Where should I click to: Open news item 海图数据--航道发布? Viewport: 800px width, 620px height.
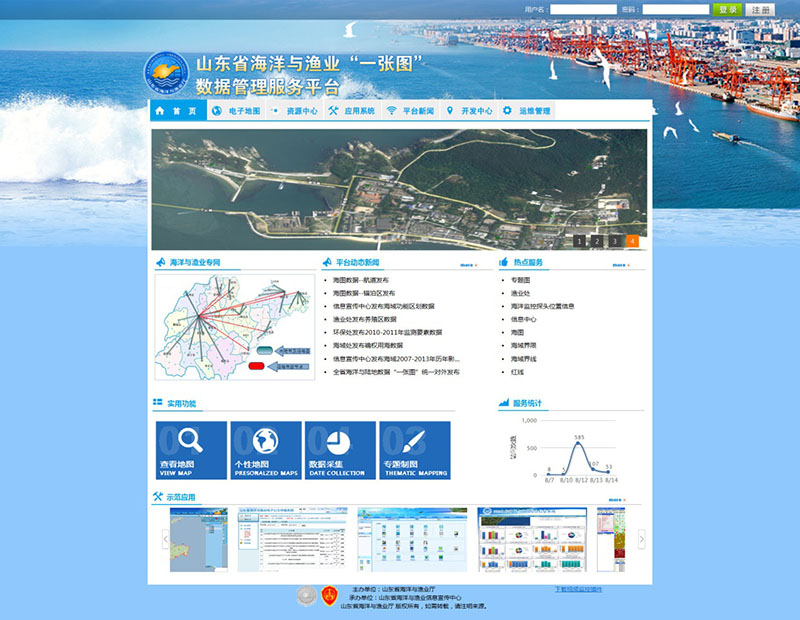[x=361, y=280]
